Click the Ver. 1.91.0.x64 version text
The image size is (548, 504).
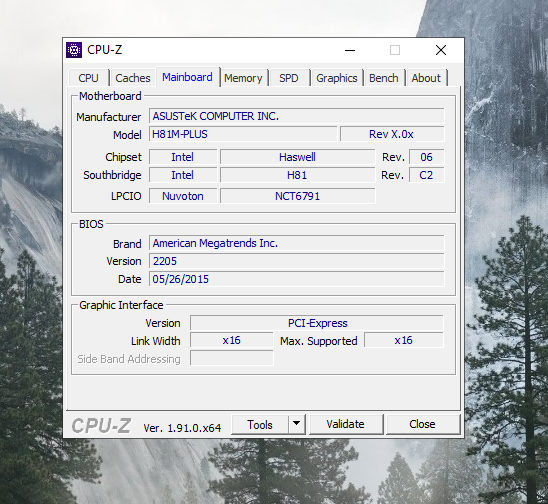click(x=182, y=428)
